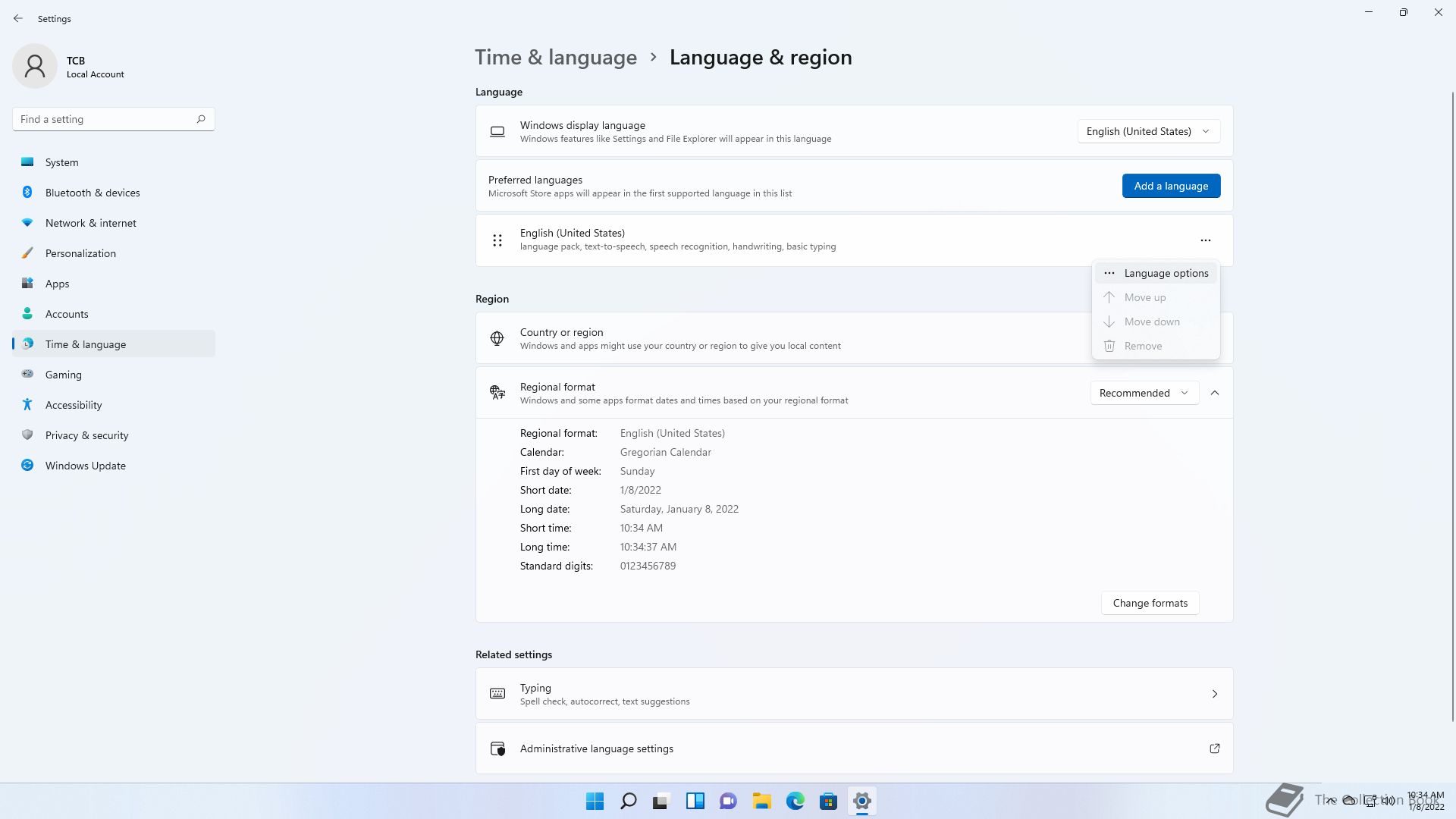Screen dimensions: 1456x819
Task: Open Windows Update in the sidebar
Action: [x=85, y=466]
